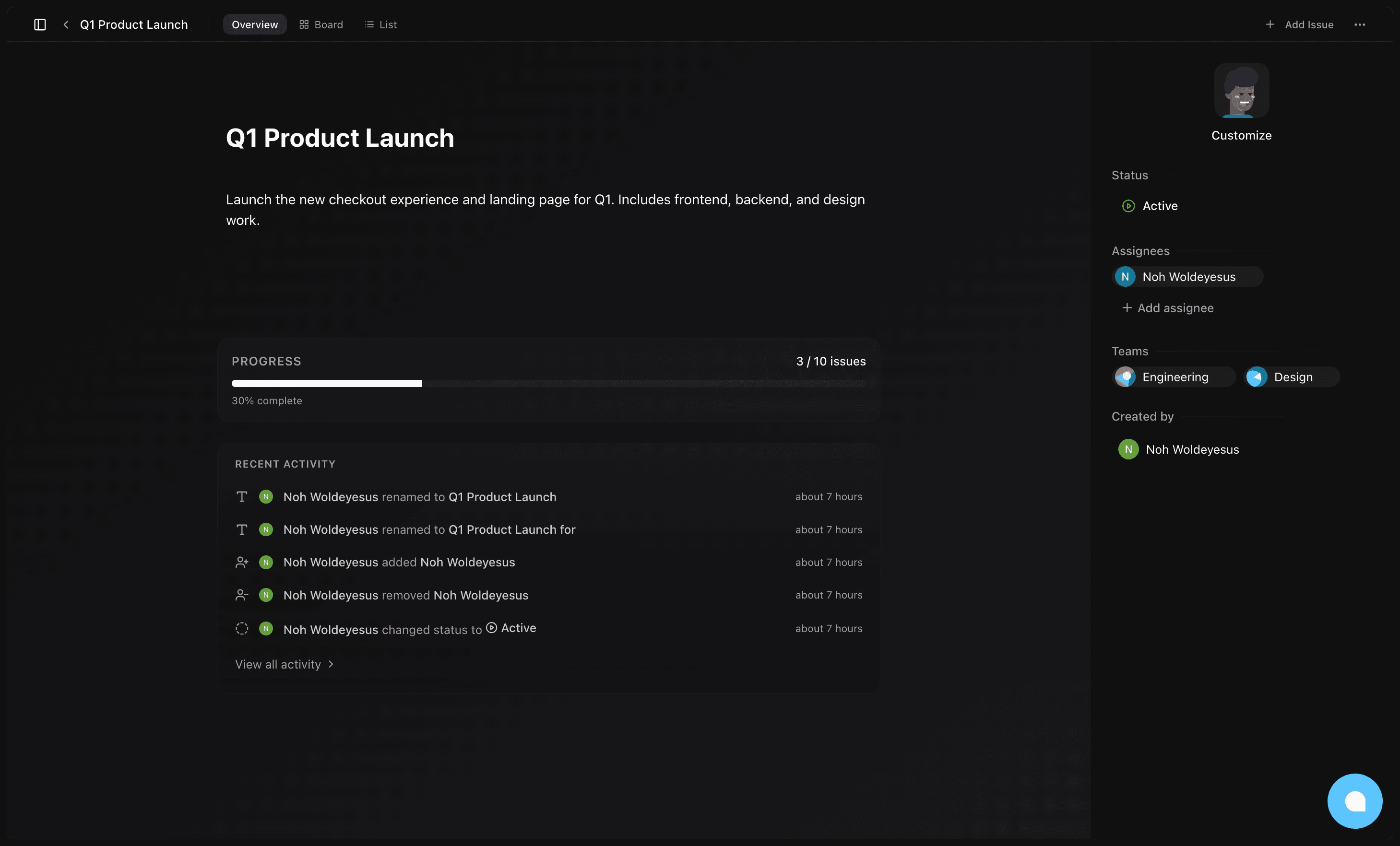The width and height of the screenshot is (1400, 846).
Task: Open the ellipsis options menu
Action: point(1360,24)
